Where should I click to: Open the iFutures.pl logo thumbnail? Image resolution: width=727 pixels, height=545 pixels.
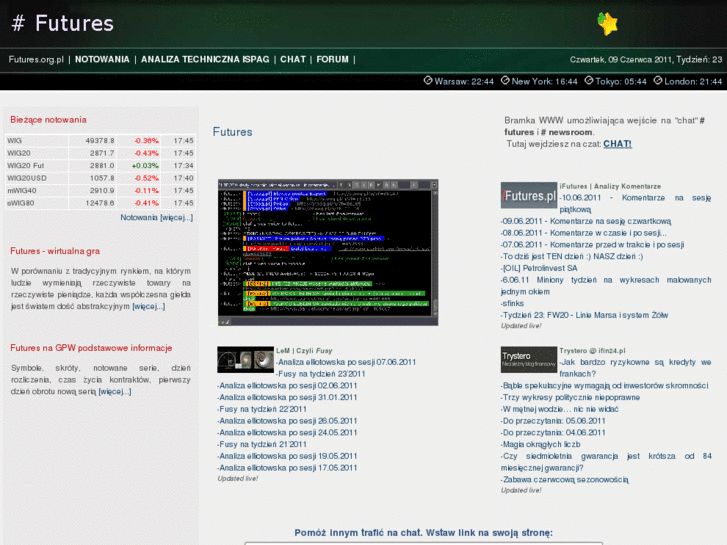(x=529, y=195)
